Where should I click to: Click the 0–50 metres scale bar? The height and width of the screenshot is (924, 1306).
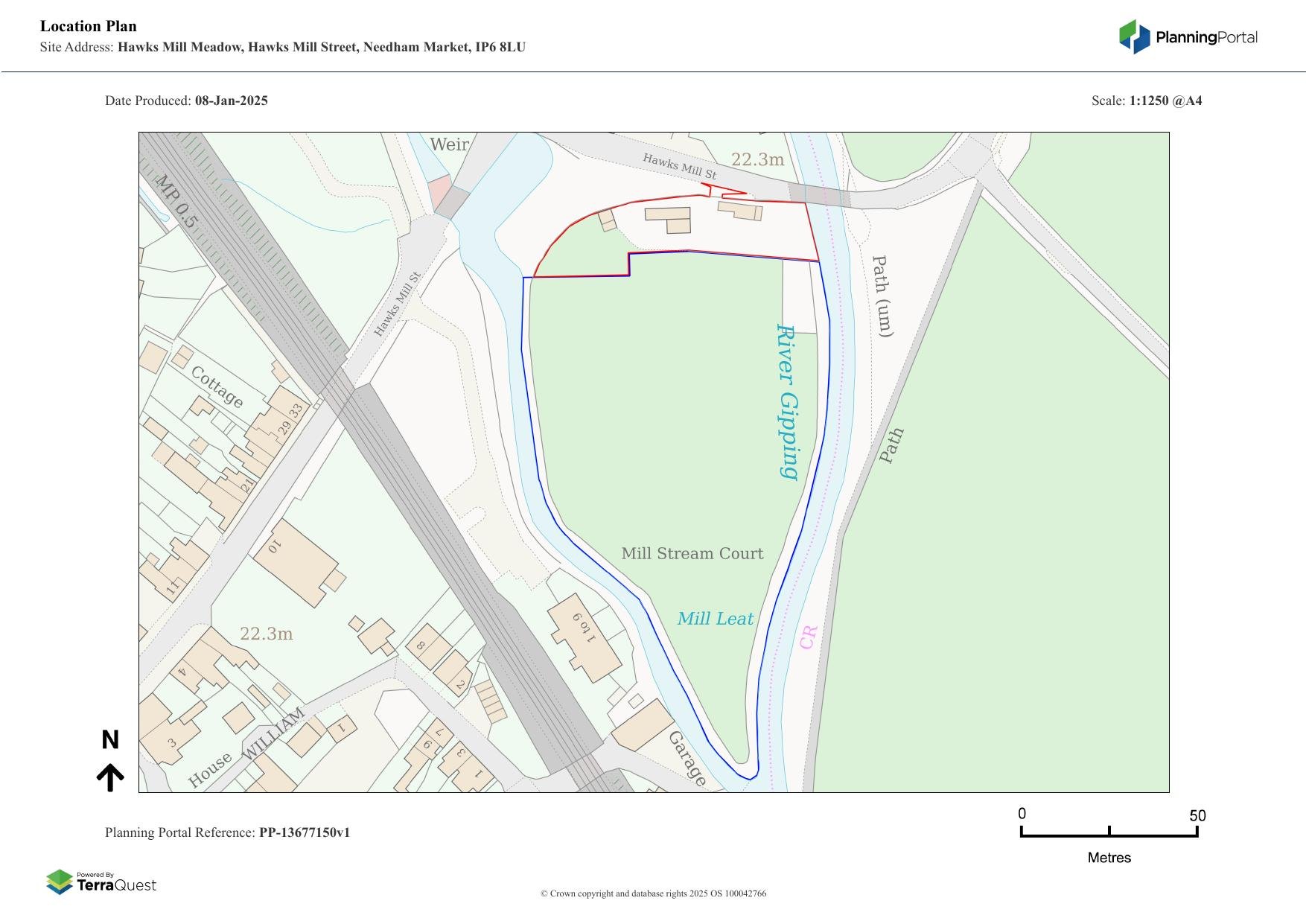coord(1109,831)
